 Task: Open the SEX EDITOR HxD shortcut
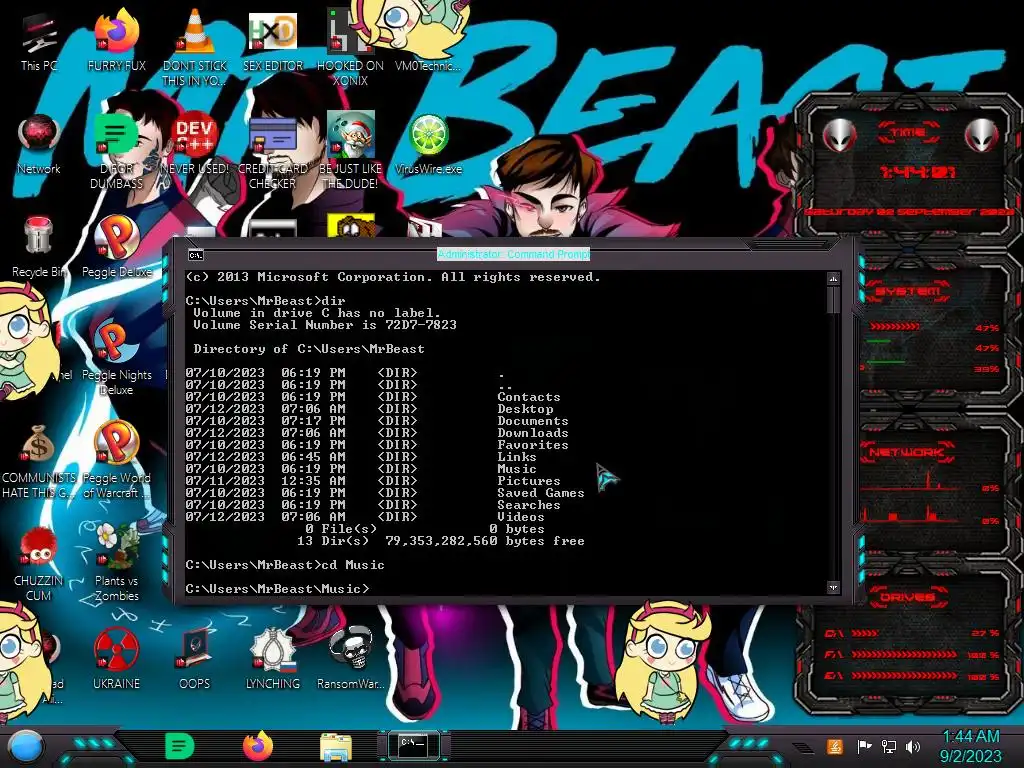point(273,41)
